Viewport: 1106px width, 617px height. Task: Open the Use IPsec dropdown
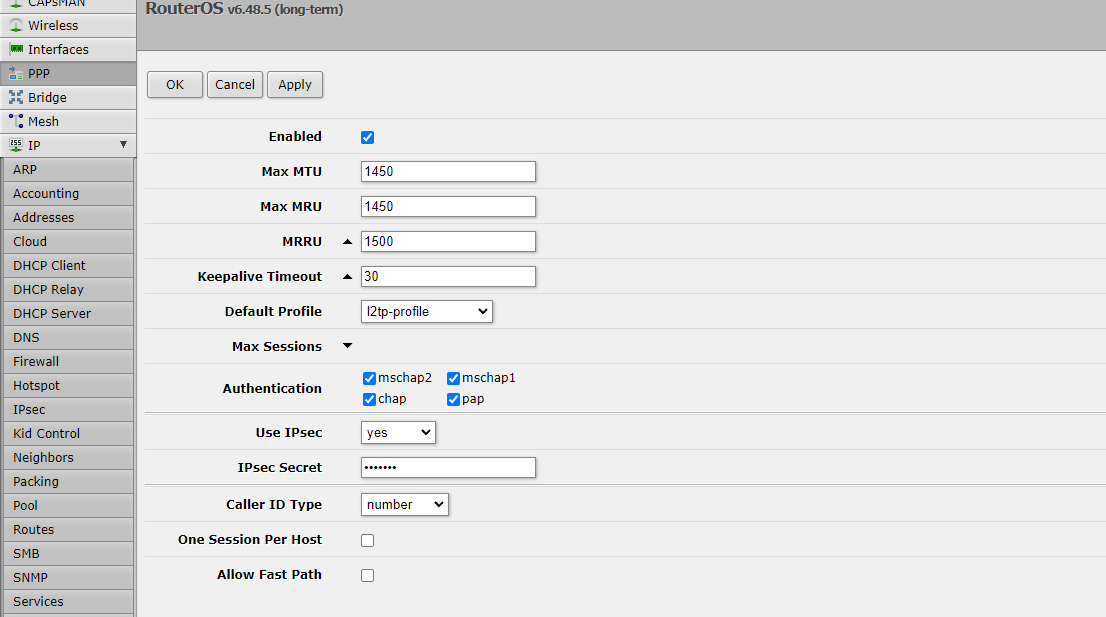[398, 433]
